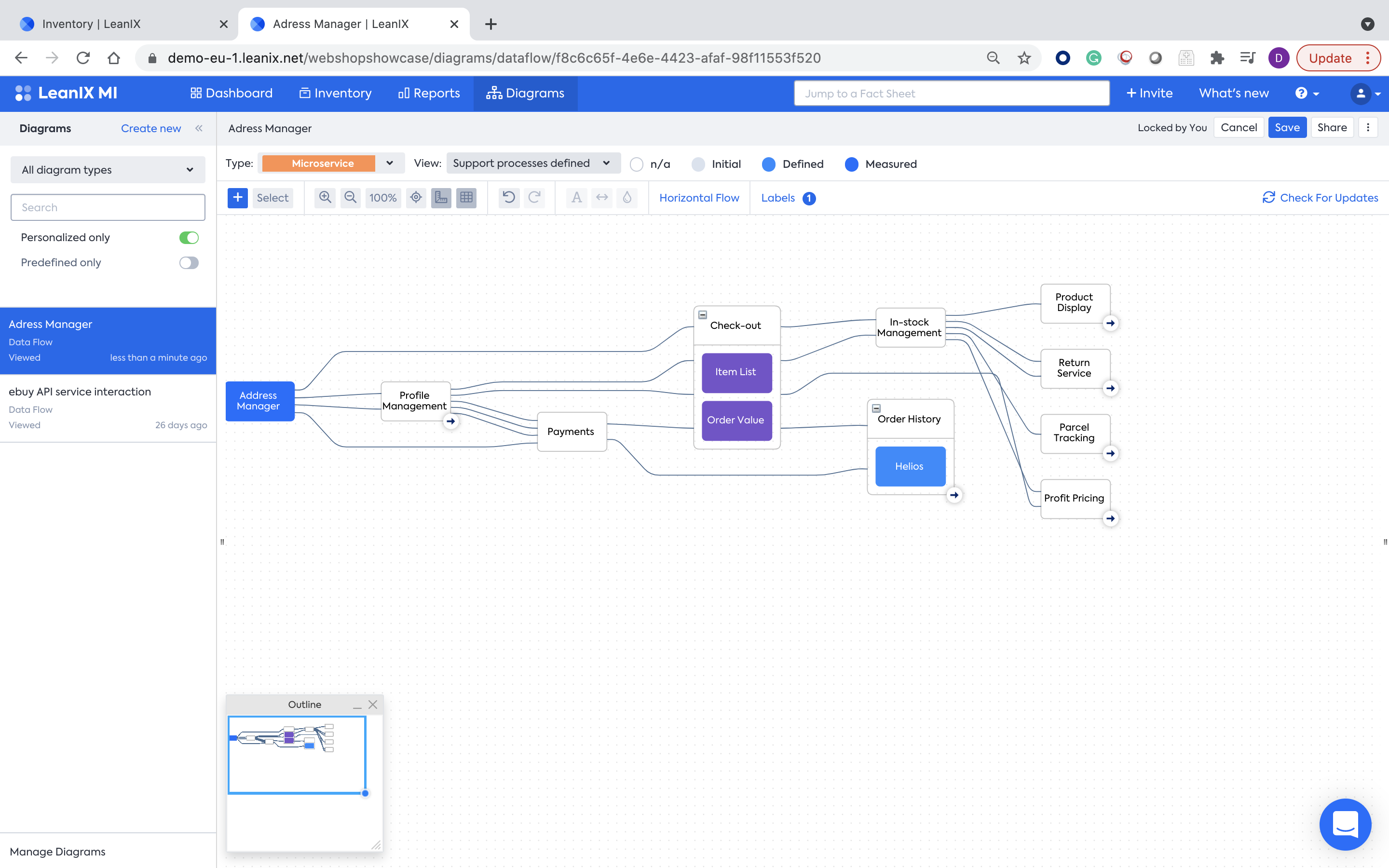Image resolution: width=1389 pixels, height=868 pixels.
Task: Click the fill color droplet icon
Action: coord(627,198)
